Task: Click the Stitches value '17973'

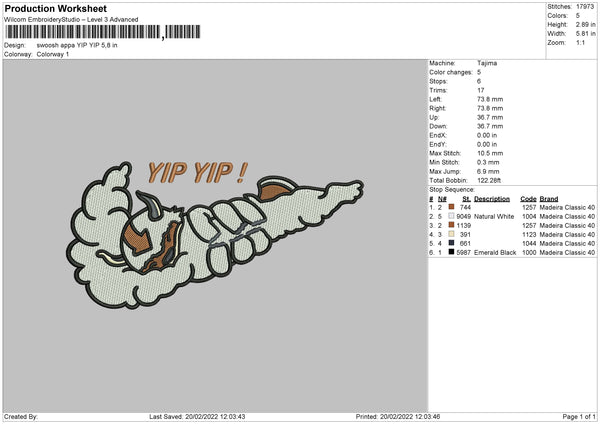Action: 585,7
